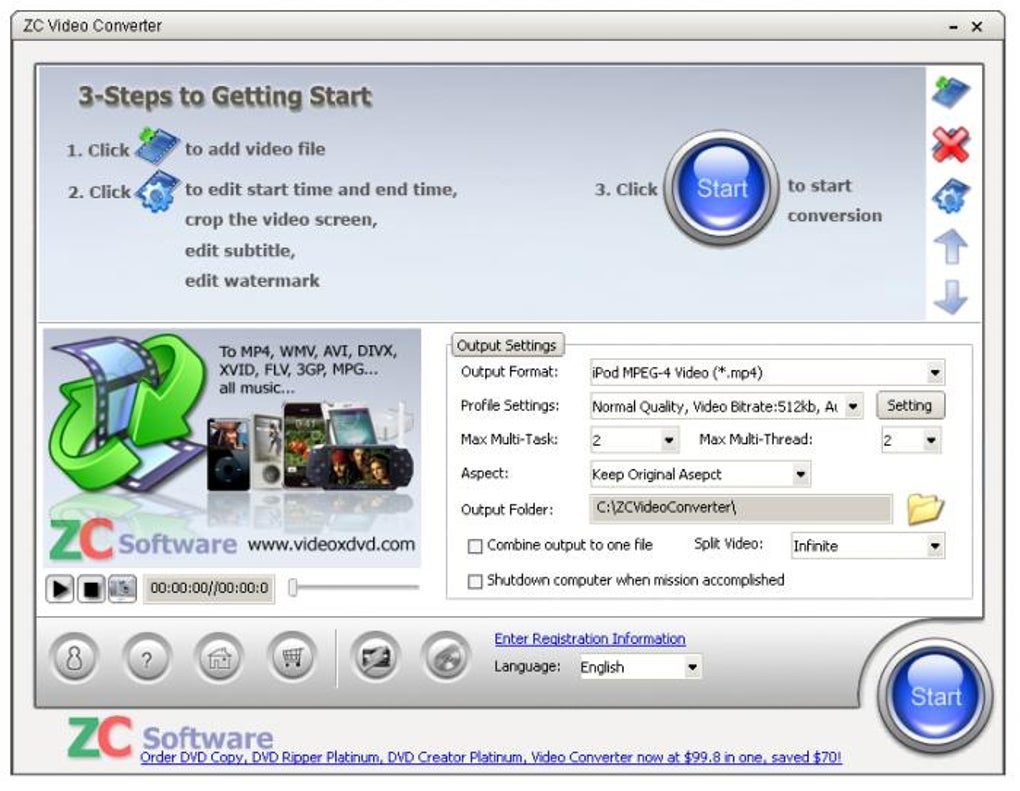Click the Setting button
The width and height of the screenshot is (1020, 791).
909,405
